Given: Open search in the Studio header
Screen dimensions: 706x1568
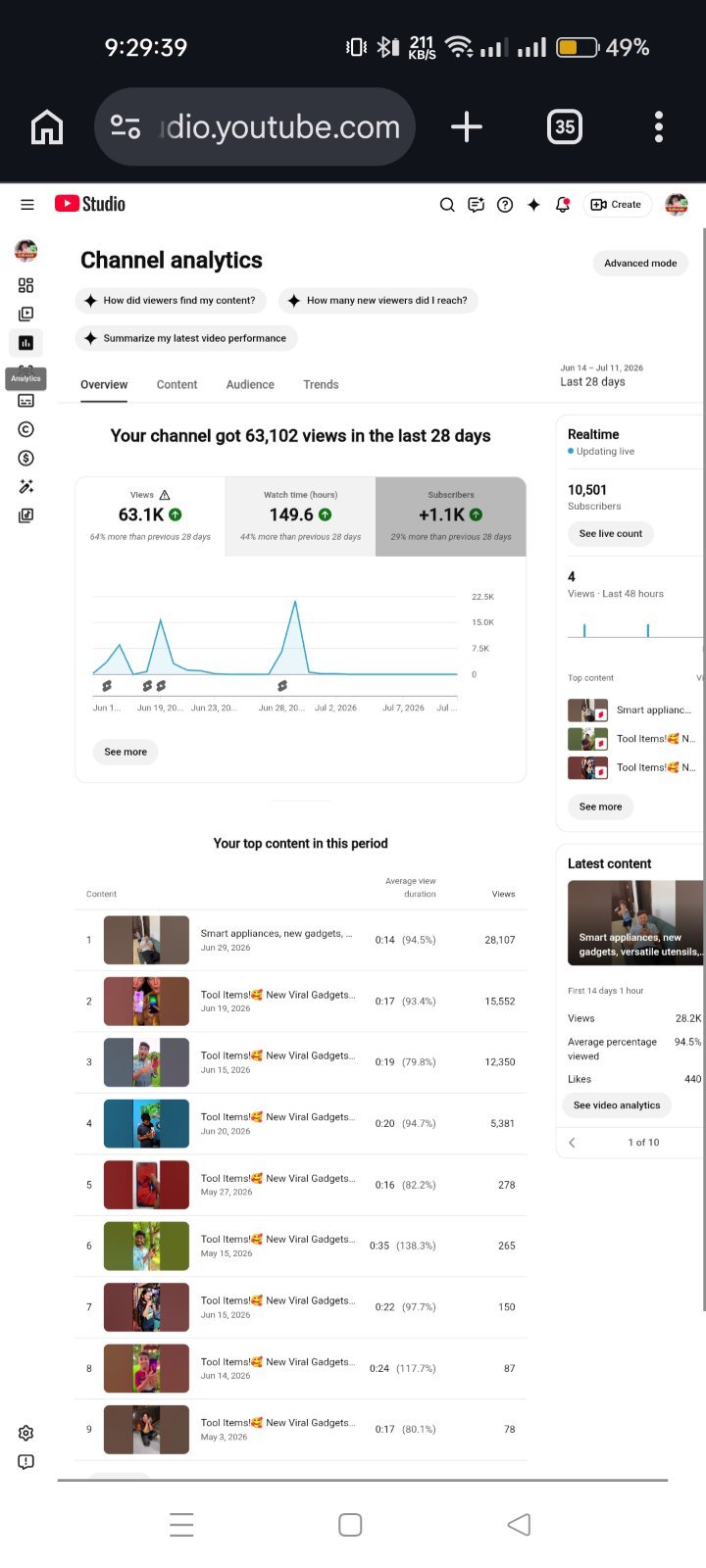Looking at the screenshot, I should pyautogui.click(x=447, y=205).
